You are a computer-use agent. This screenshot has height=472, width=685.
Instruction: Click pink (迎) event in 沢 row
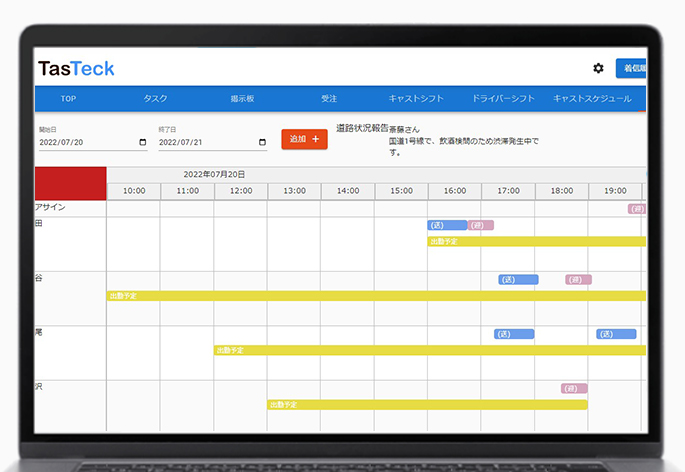(x=574, y=389)
